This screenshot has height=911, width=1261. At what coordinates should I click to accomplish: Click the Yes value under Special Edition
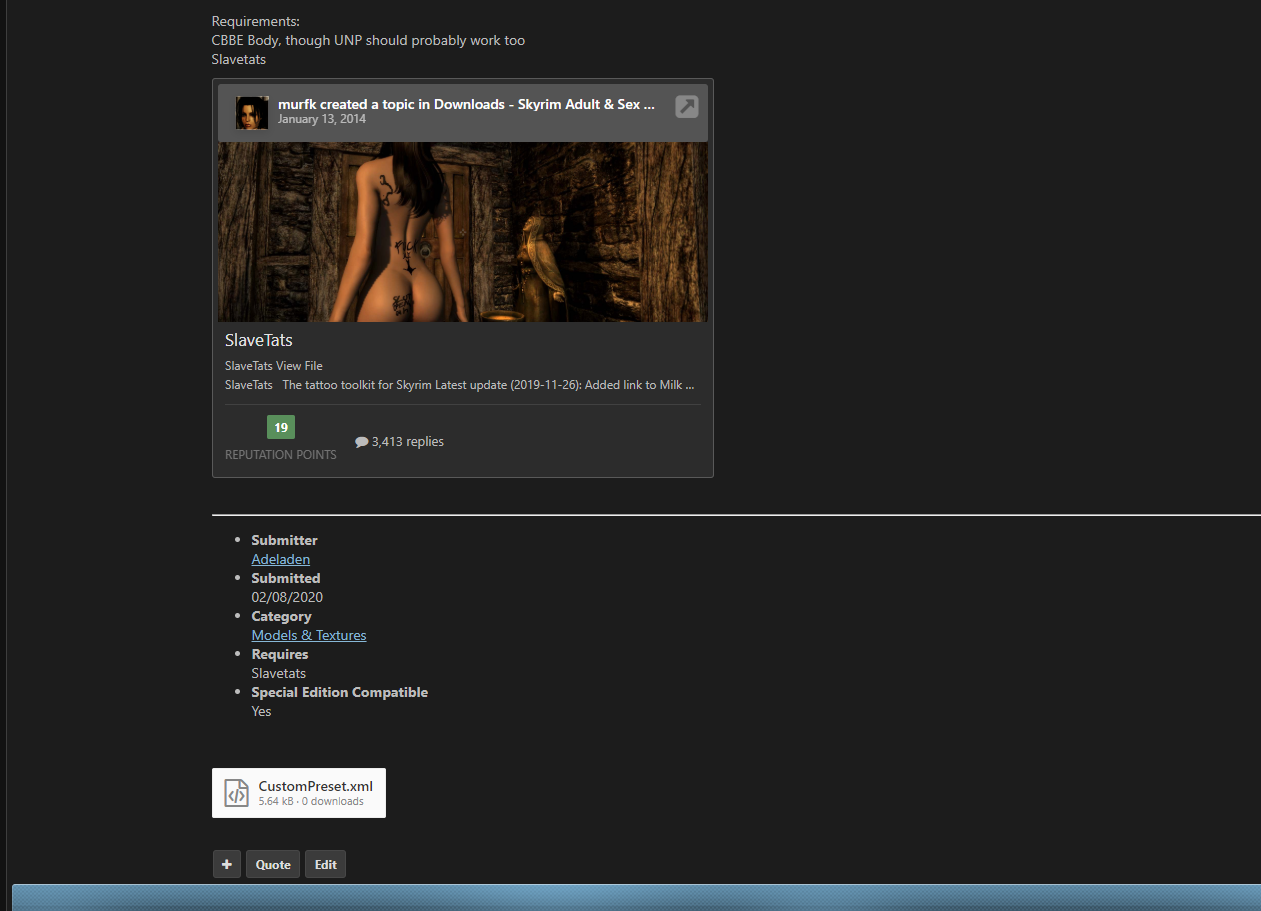click(x=262, y=711)
